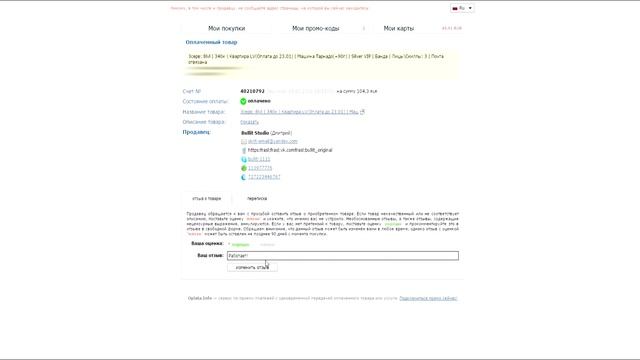Click the envelope icon beside seller email
Screen dimensions: 640x360
pos(244,141)
